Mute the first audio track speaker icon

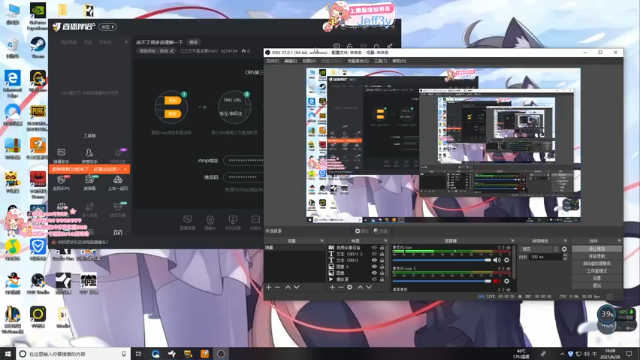(497, 260)
